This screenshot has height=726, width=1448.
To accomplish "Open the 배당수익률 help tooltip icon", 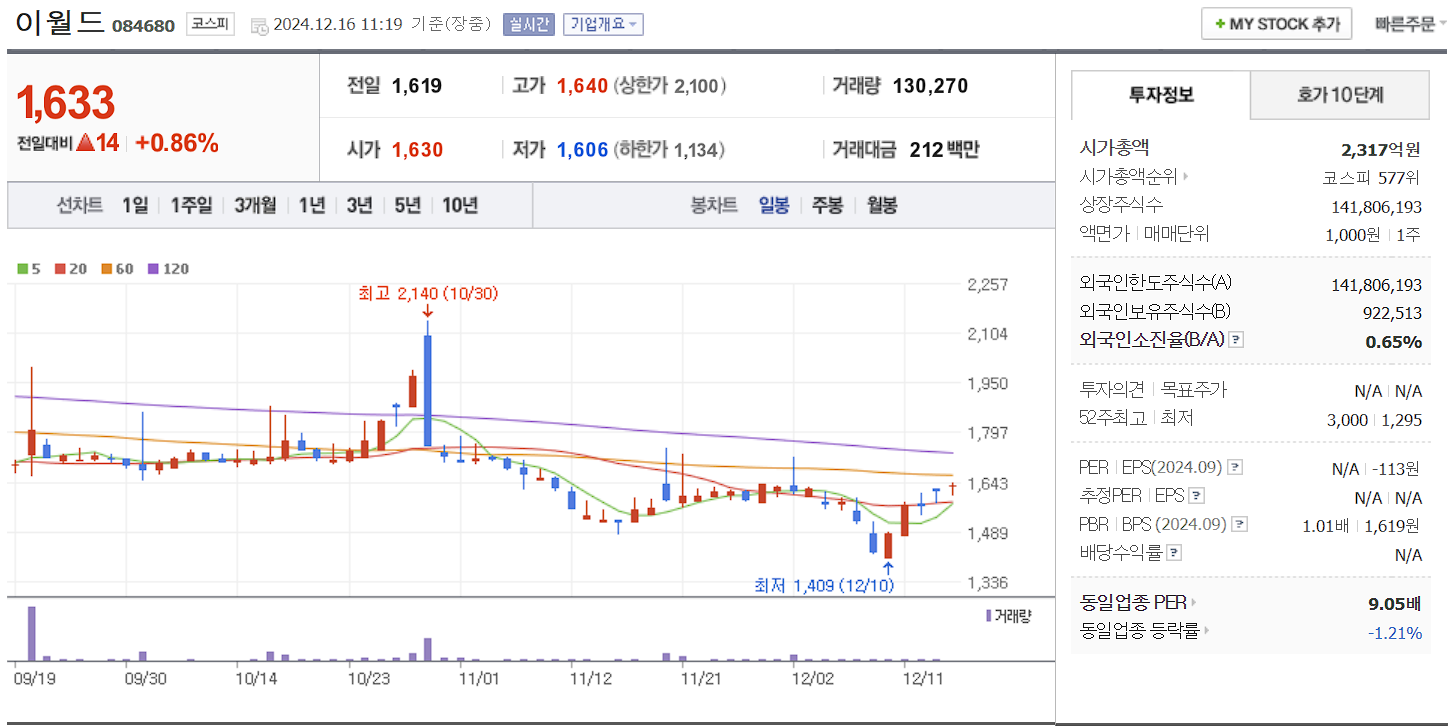I will coord(1174,552).
